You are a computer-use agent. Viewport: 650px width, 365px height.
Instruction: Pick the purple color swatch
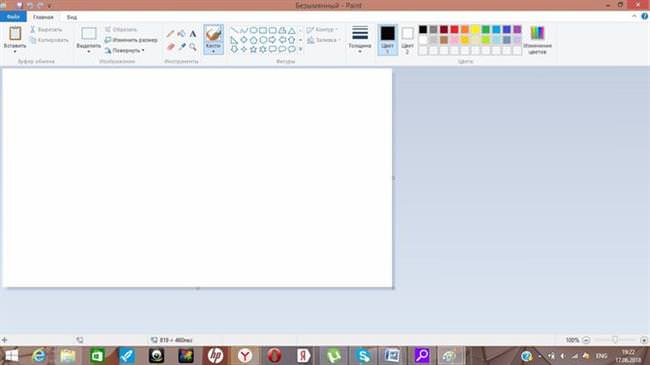coord(517,29)
